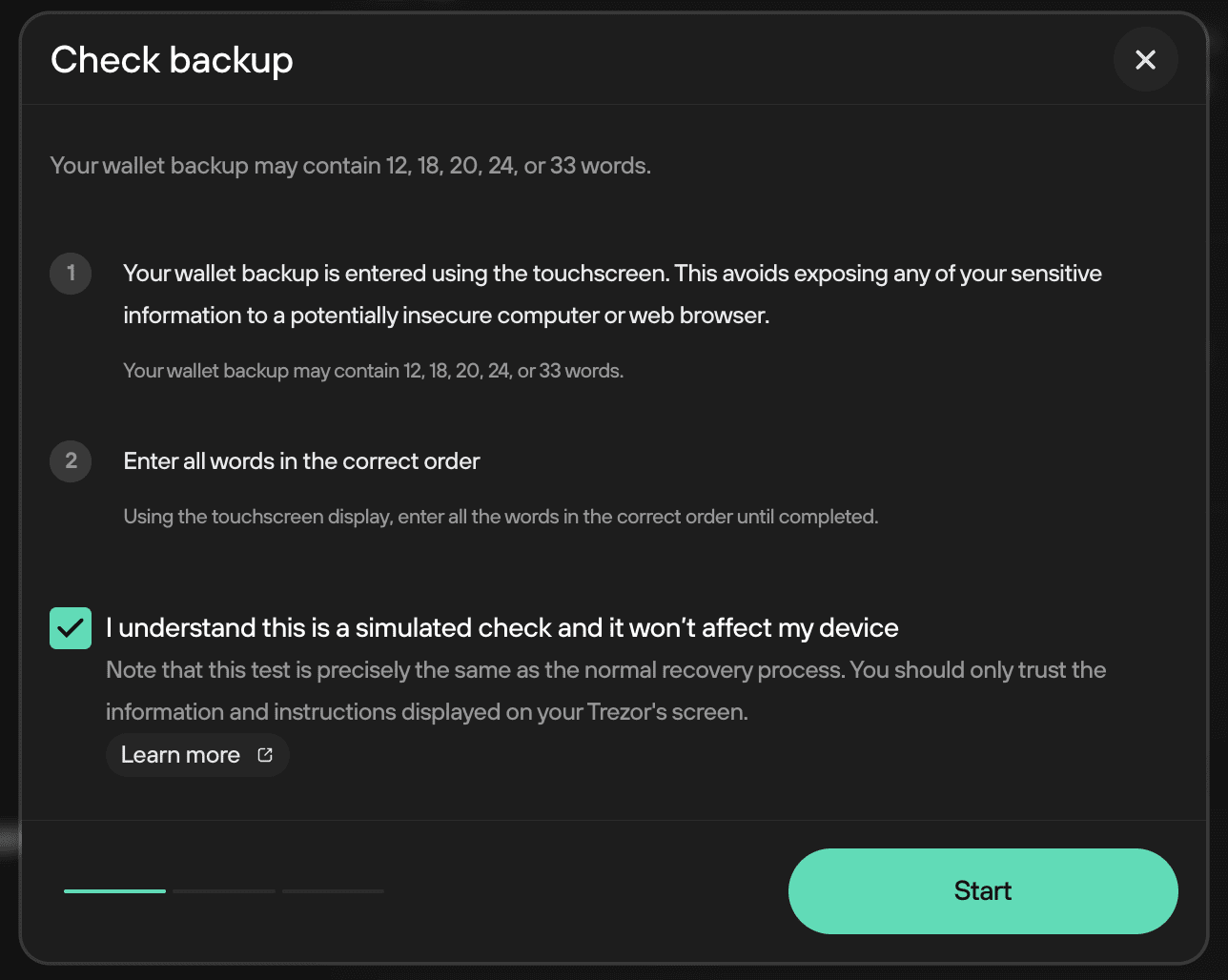The image size is (1228, 980).
Task: Click 'Enter all words in the correct order' heading
Action: tap(301, 461)
